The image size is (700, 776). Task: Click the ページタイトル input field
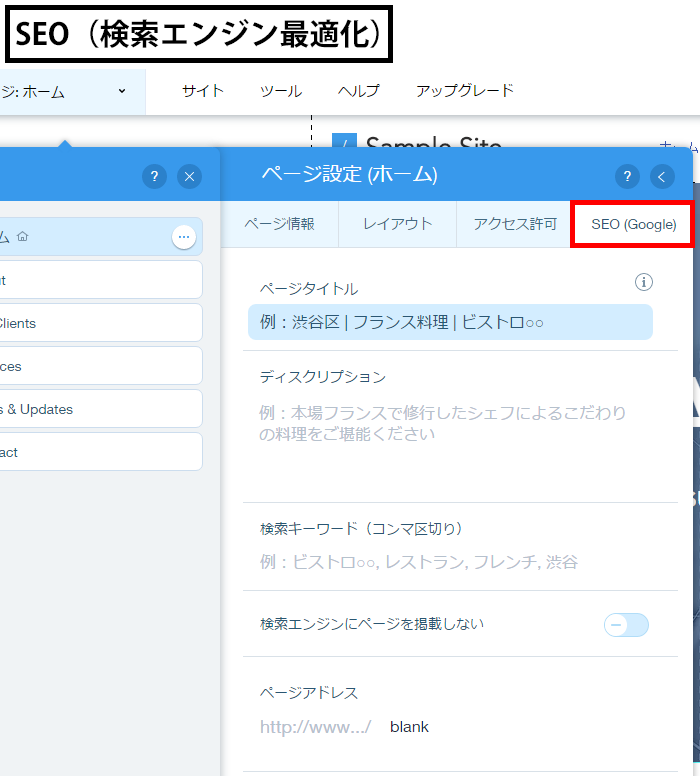(450, 322)
